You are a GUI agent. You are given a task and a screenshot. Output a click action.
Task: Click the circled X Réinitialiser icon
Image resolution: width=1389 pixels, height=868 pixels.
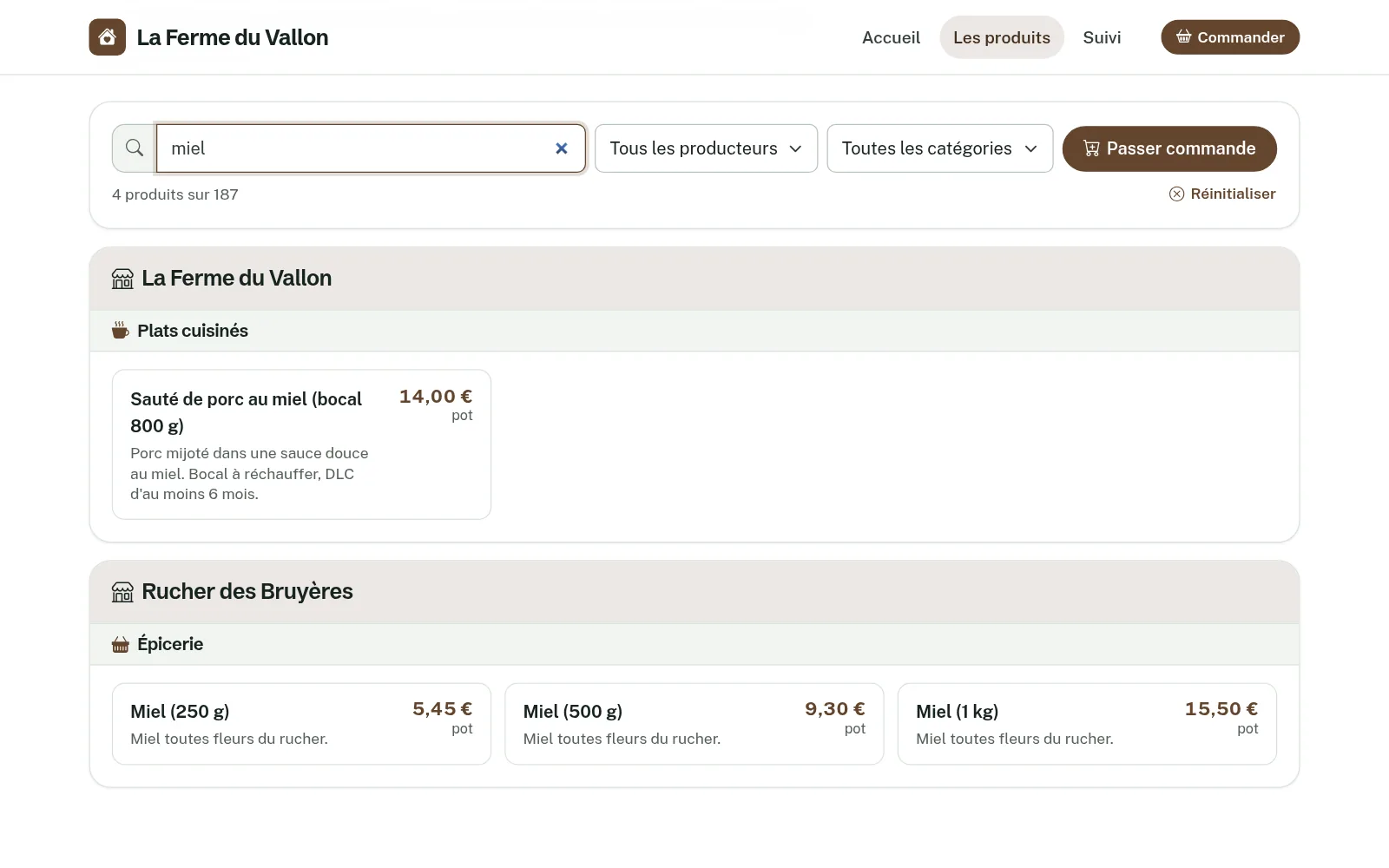pos(1176,194)
